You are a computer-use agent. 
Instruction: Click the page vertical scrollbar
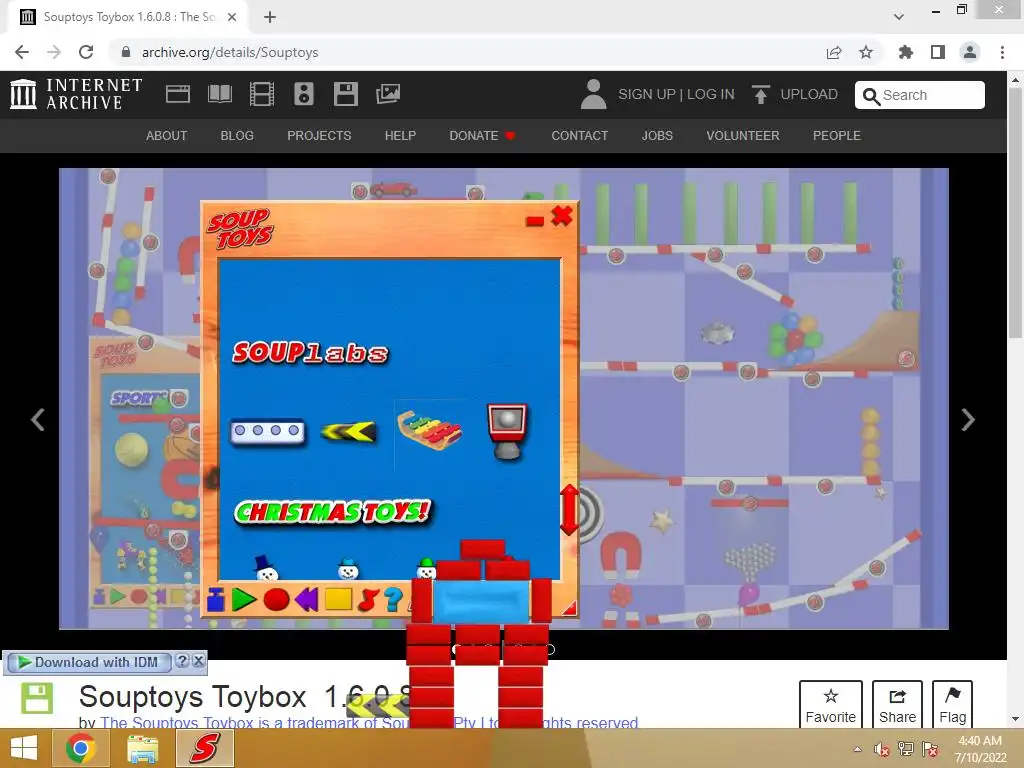pyautogui.click(x=1014, y=212)
